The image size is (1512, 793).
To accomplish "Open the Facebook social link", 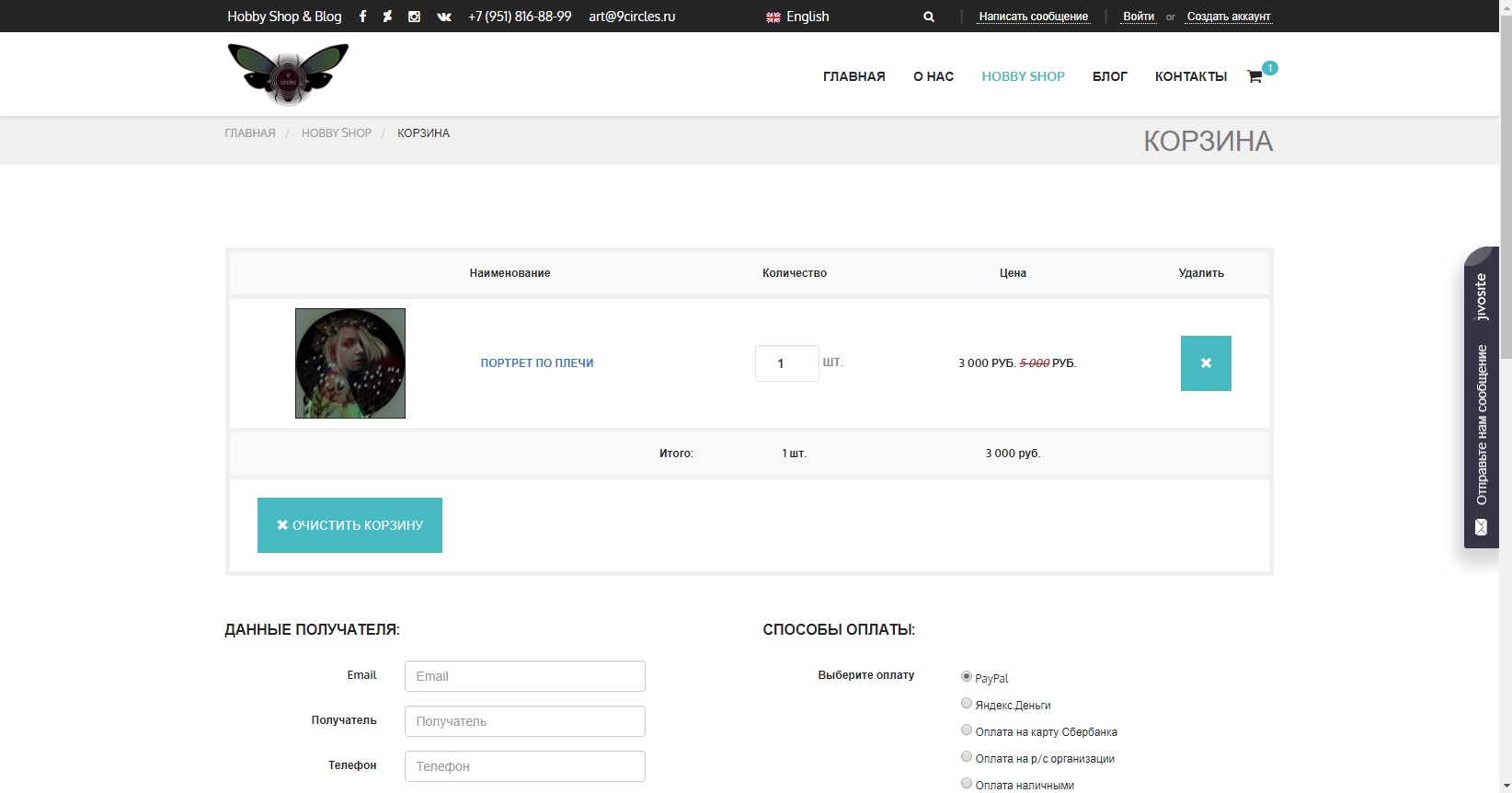I will click(362, 17).
